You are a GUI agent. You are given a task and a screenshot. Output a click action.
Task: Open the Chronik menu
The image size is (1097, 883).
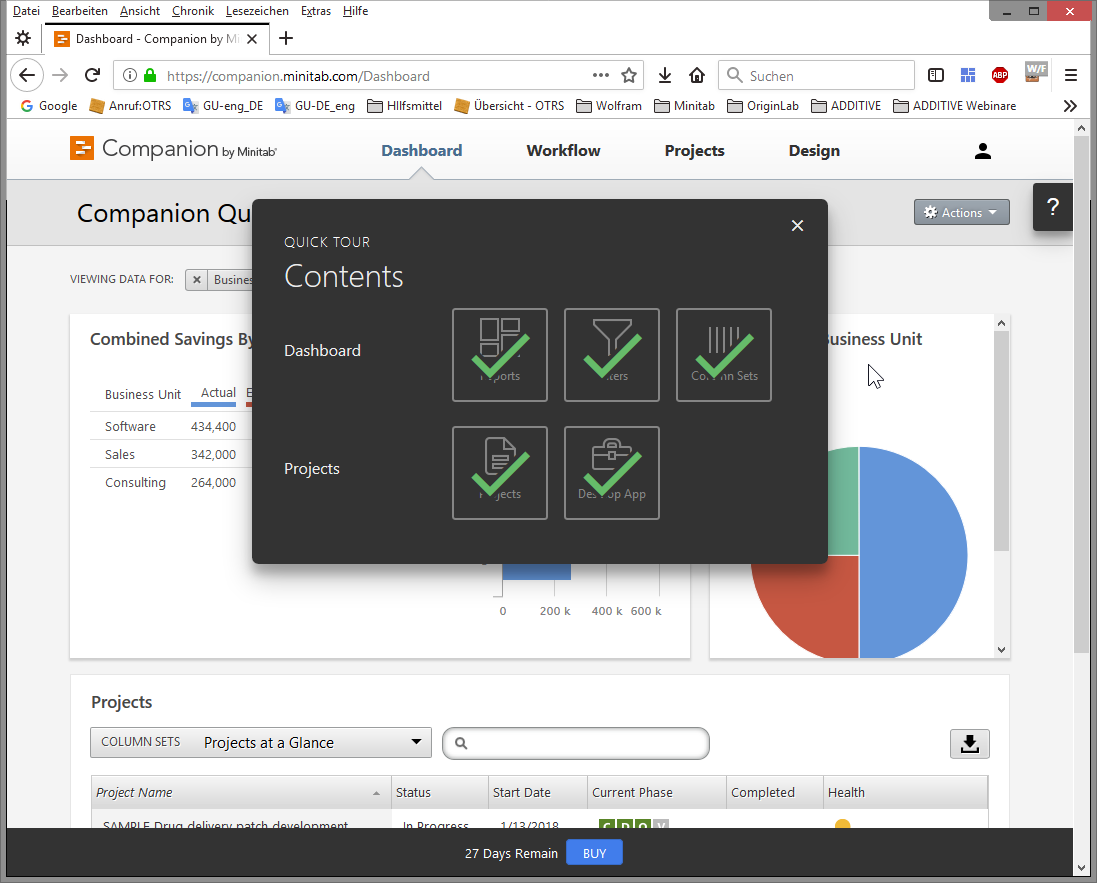192,10
